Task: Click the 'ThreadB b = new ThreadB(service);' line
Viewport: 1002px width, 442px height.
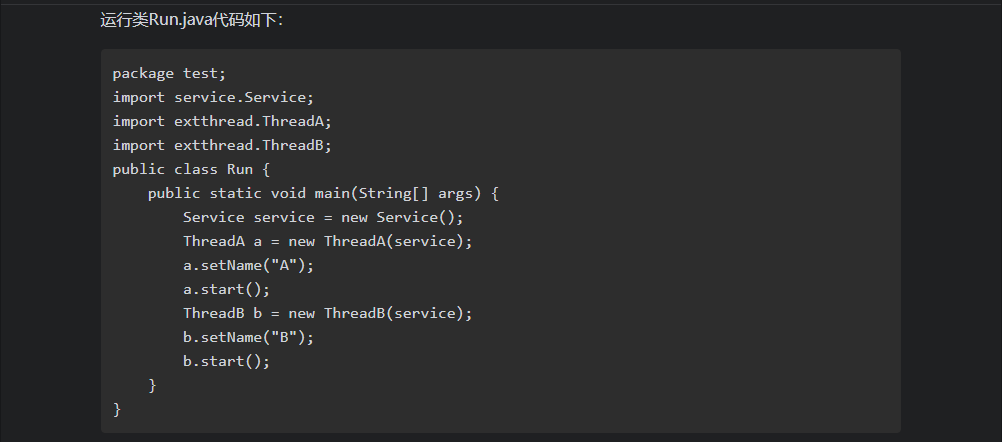Action: (x=327, y=314)
